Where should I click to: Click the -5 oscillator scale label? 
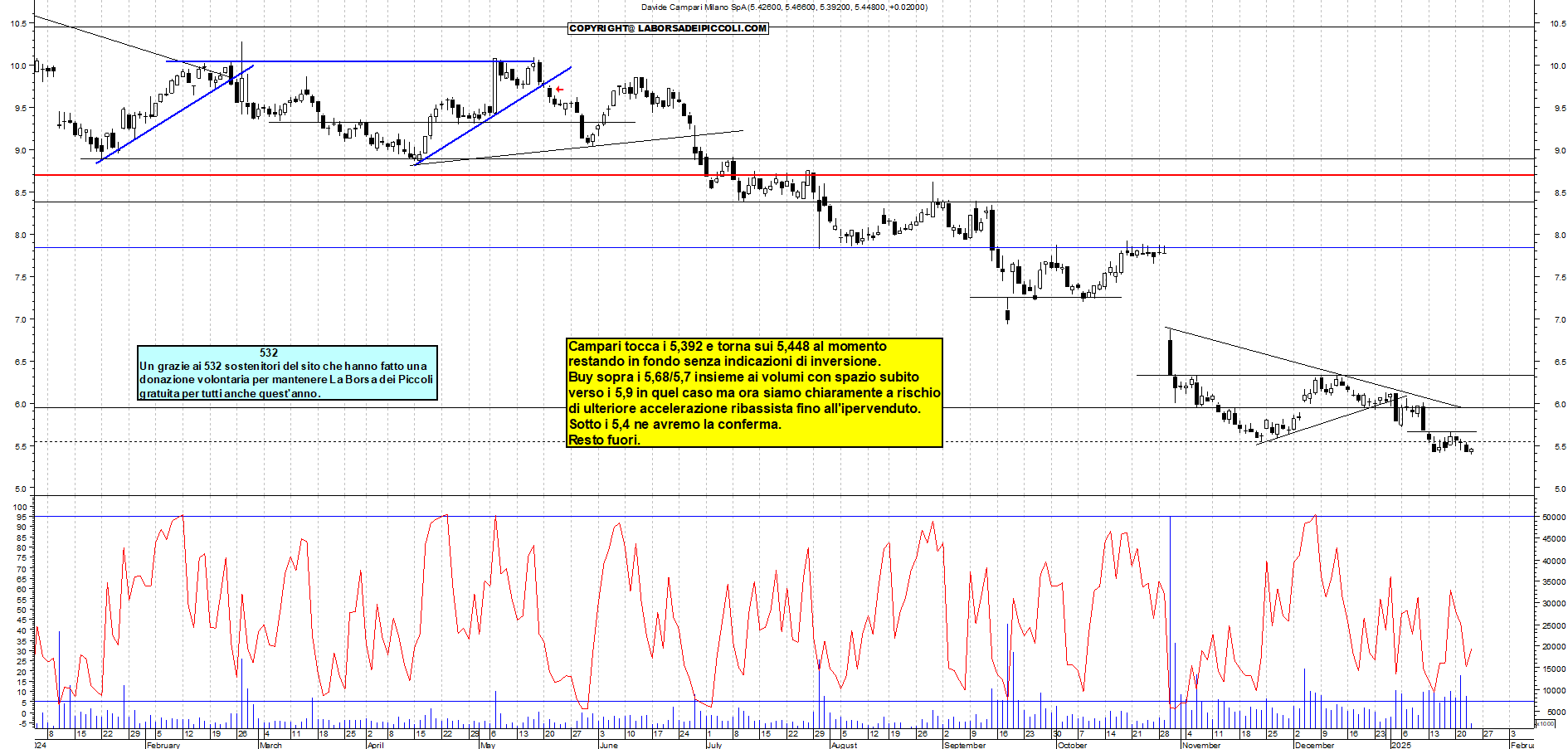[x=22, y=723]
